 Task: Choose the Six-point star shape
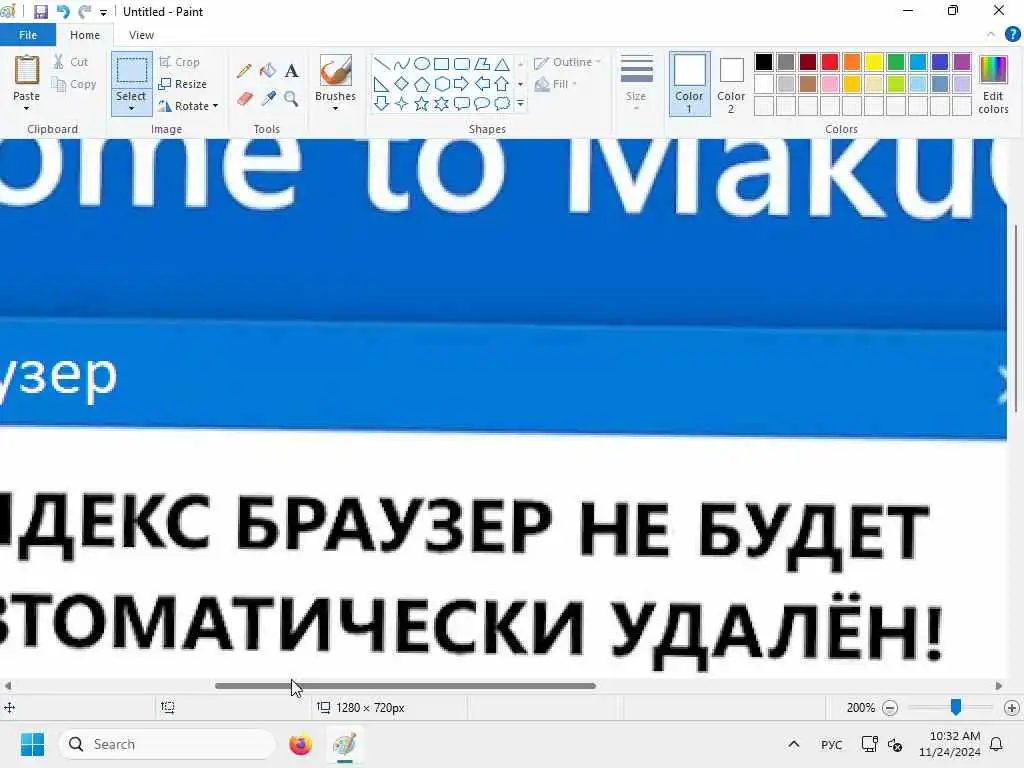click(441, 103)
